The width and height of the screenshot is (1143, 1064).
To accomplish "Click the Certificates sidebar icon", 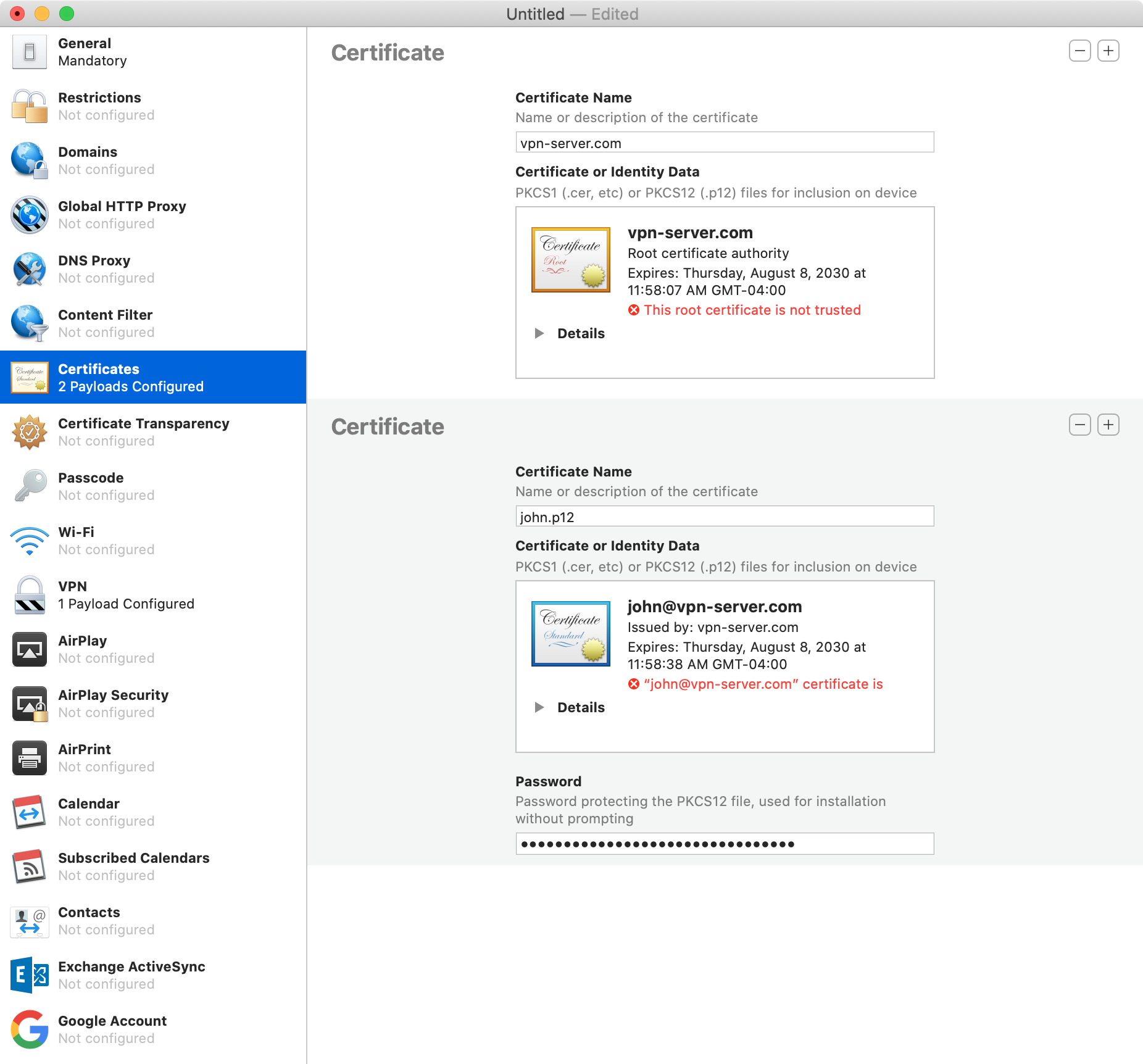I will coord(29,378).
